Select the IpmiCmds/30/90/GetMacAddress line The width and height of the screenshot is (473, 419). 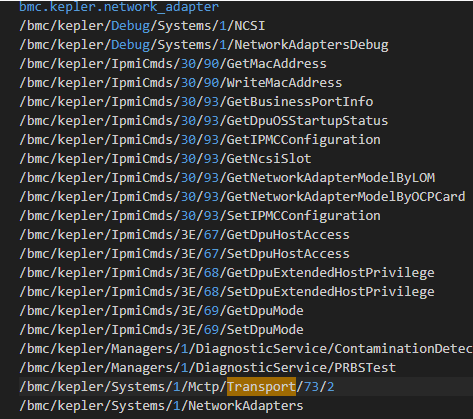(x=173, y=64)
